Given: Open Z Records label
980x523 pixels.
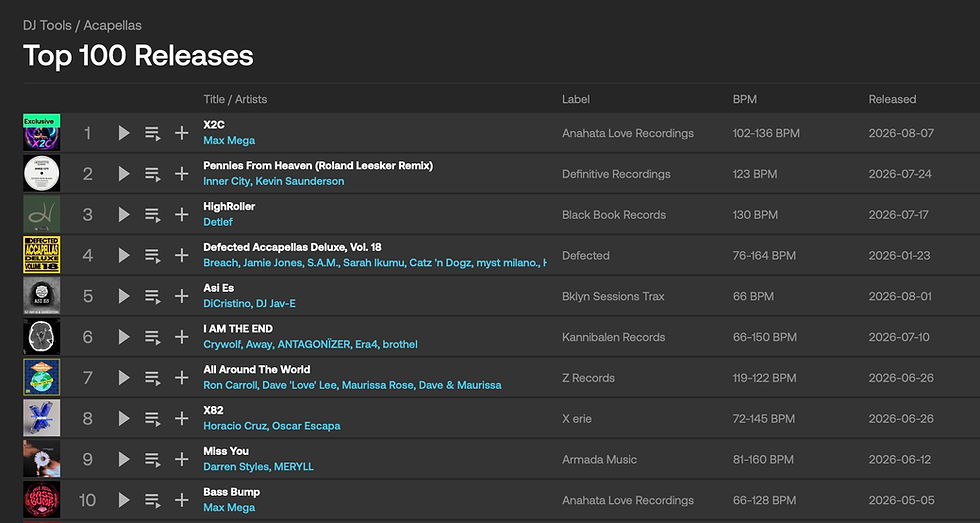Looking at the screenshot, I should pyautogui.click(x=588, y=377).
